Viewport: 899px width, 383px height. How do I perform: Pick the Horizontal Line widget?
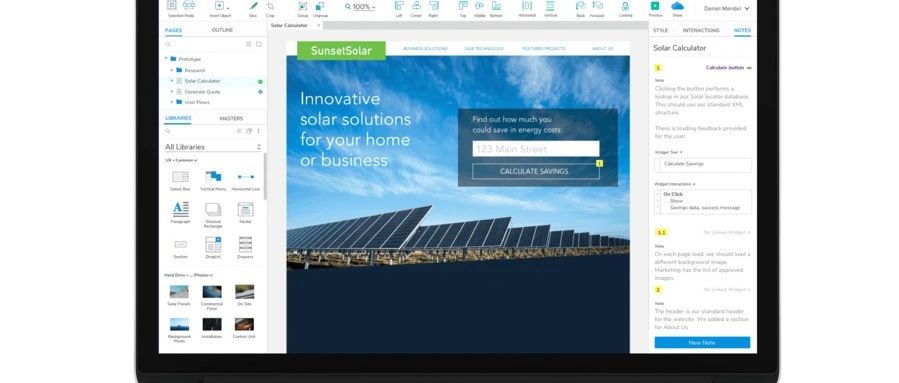pyautogui.click(x=245, y=181)
